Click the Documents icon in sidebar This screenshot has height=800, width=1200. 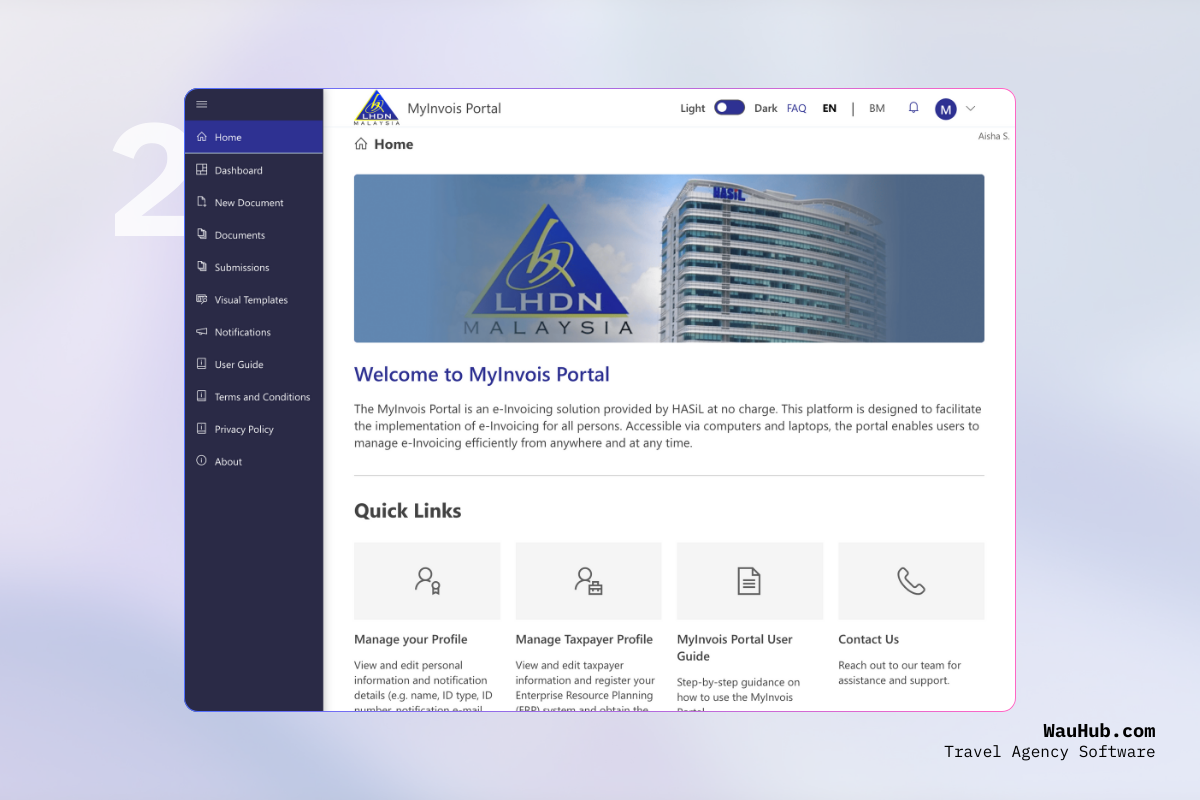[201, 235]
